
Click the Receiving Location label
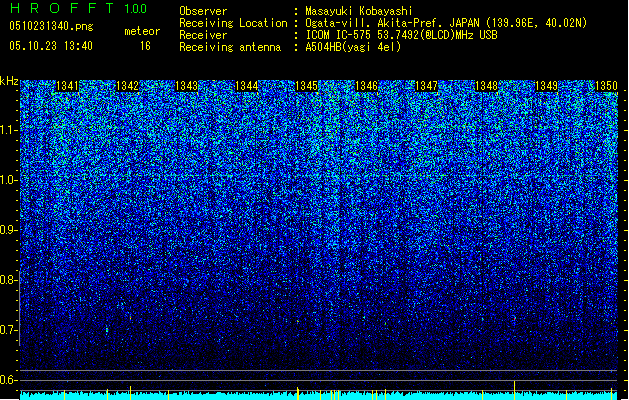pos(233,23)
